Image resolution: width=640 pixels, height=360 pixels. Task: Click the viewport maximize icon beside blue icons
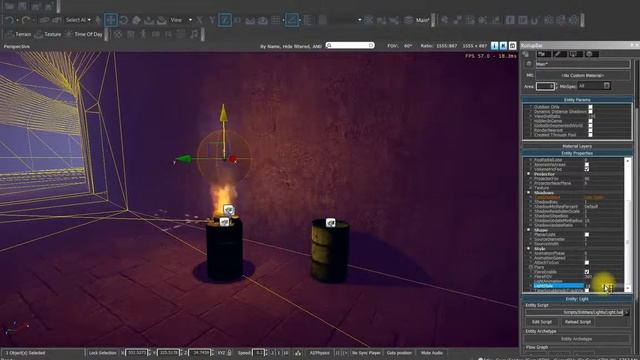[512, 46]
